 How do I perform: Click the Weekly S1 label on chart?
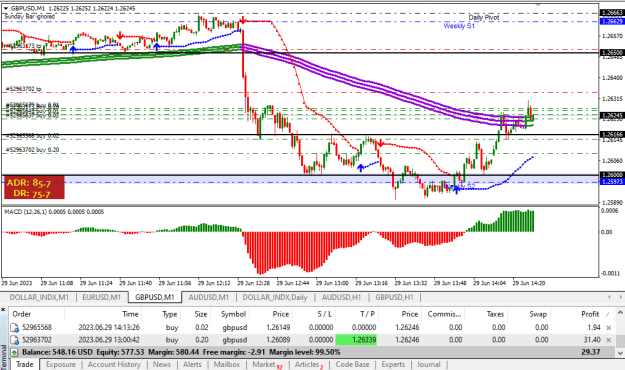coord(459,26)
